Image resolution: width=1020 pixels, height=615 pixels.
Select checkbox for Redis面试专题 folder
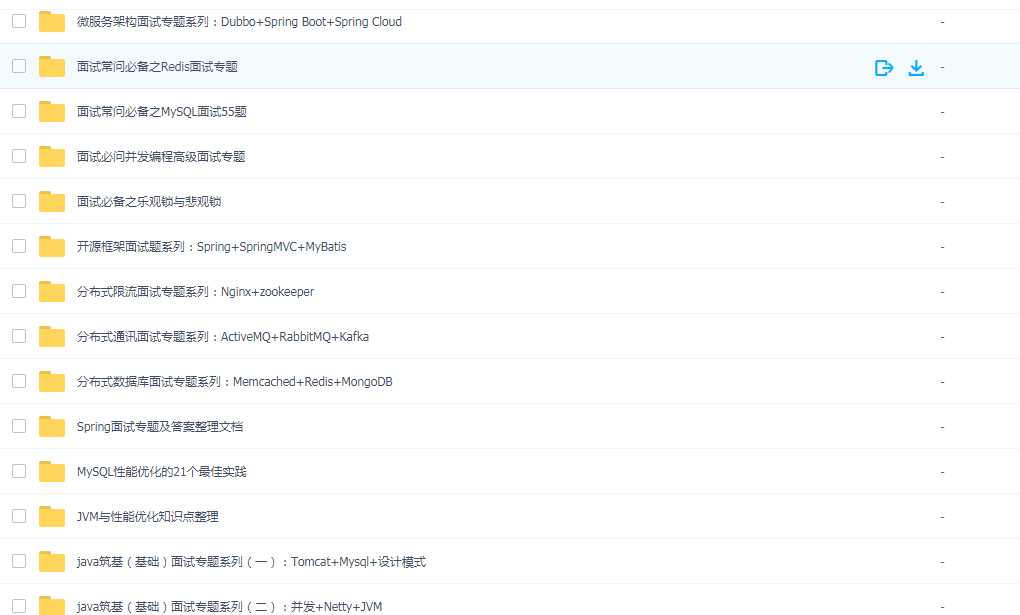19,66
